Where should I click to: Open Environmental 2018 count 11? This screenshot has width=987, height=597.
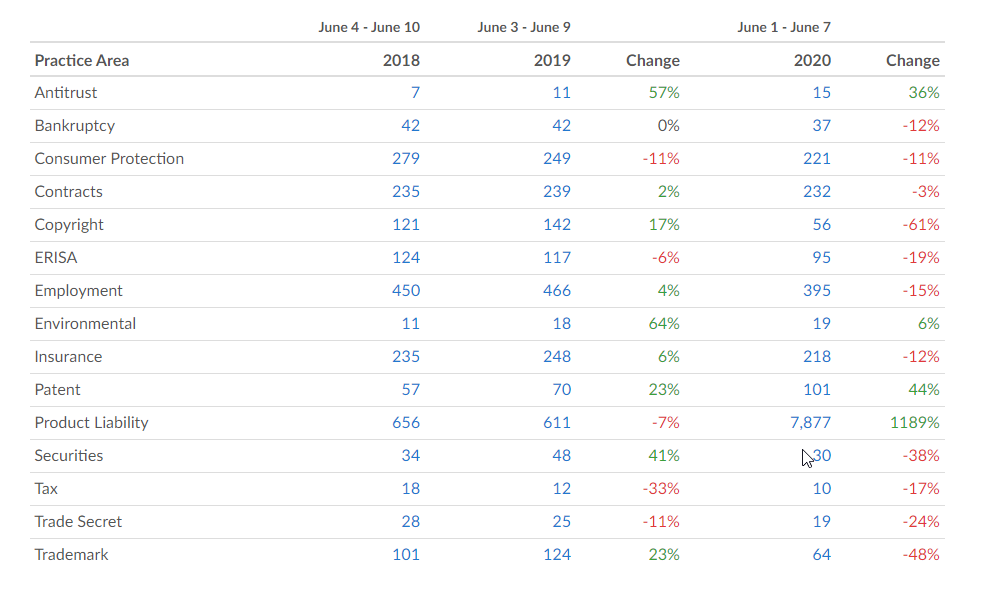click(x=410, y=324)
